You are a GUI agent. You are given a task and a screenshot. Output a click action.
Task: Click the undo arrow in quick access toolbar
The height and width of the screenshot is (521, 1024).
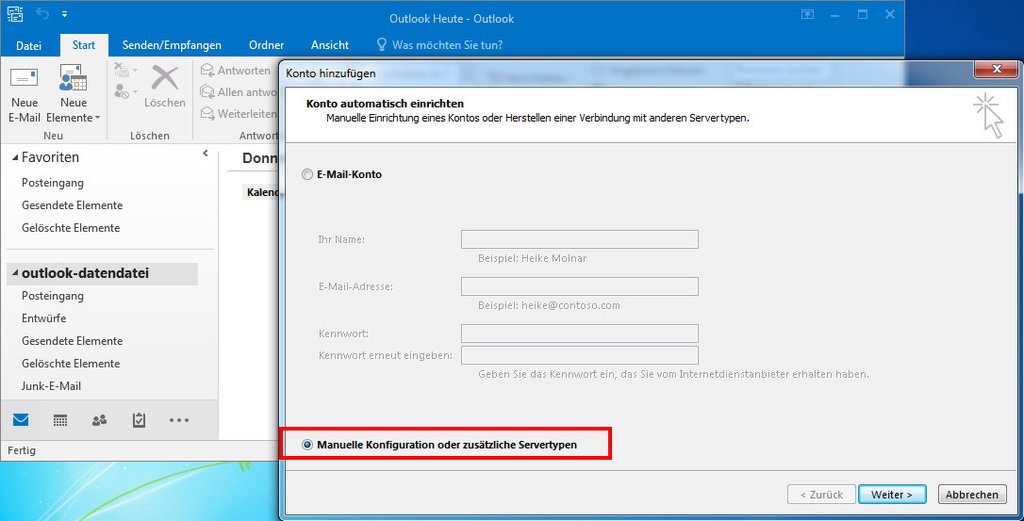pyautogui.click(x=42, y=14)
